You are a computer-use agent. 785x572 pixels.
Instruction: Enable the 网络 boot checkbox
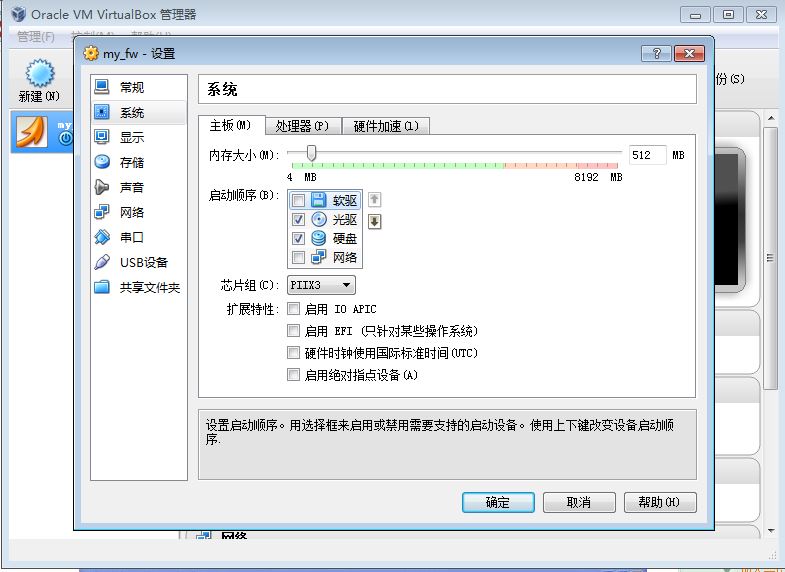298,257
